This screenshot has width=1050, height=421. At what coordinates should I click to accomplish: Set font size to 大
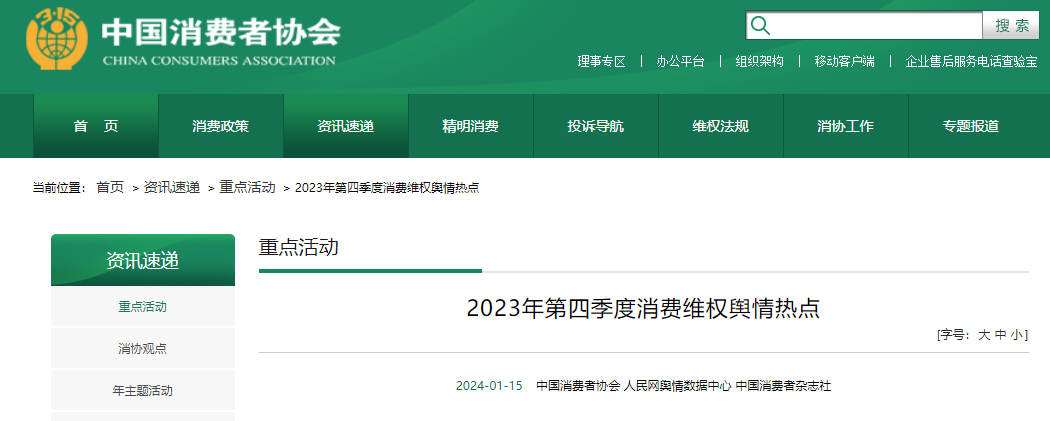984,335
